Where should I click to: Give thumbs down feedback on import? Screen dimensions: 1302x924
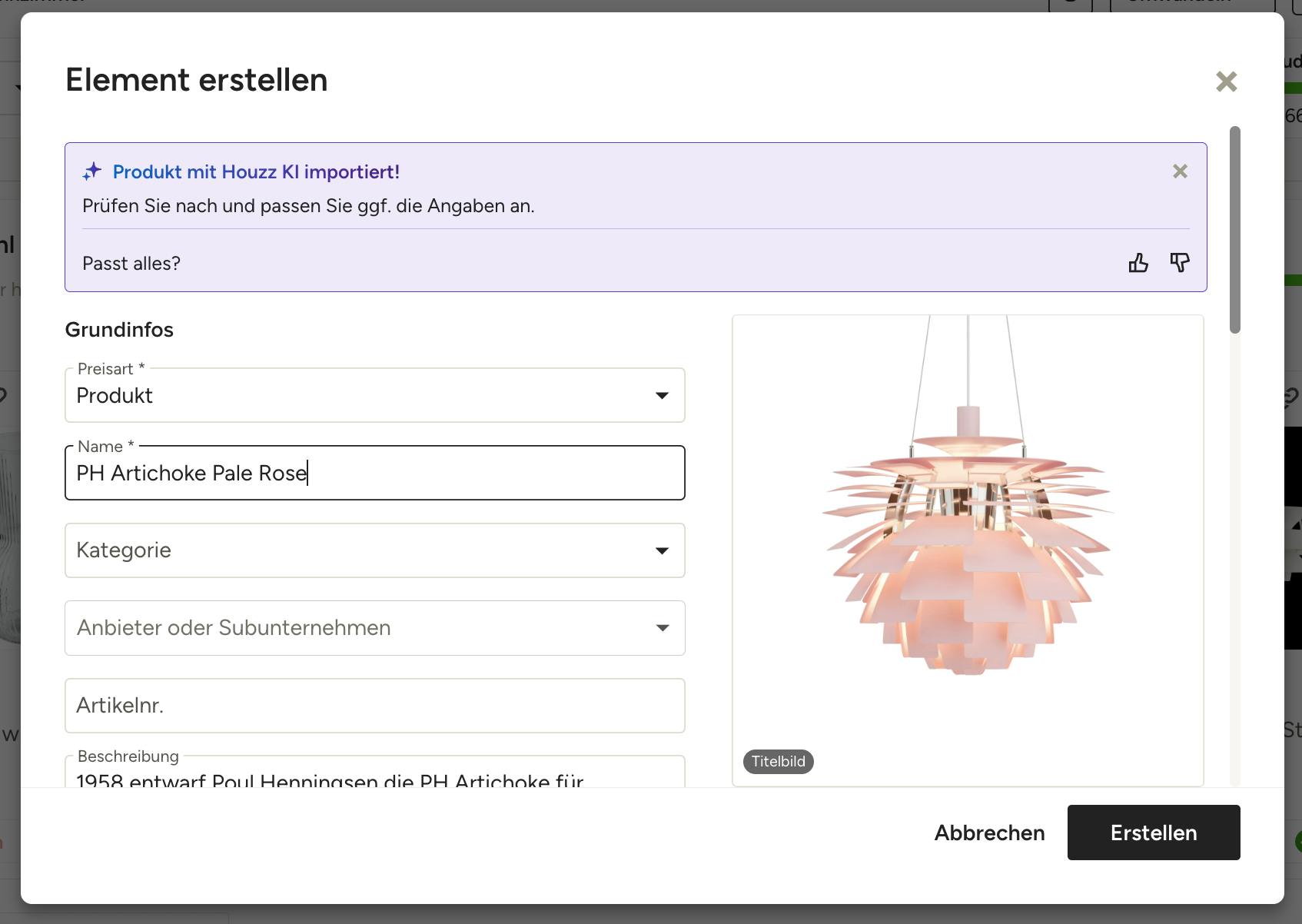pyautogui.click(x=1180, y=263)
